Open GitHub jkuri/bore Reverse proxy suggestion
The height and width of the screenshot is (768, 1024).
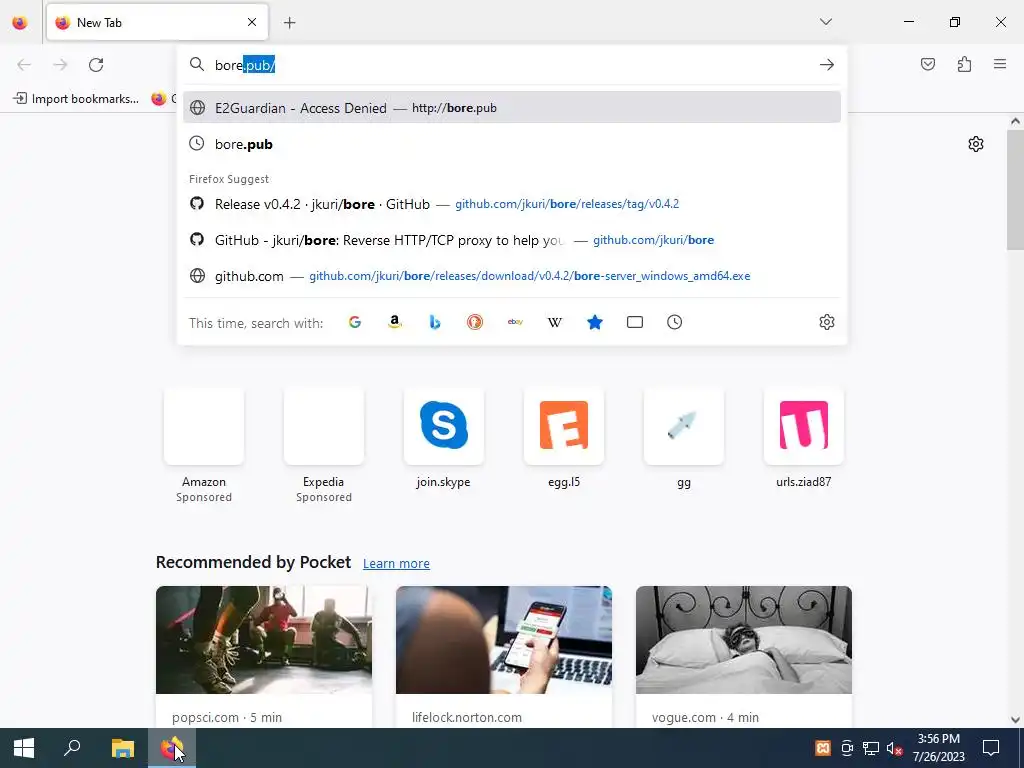[x=512, y=240]
